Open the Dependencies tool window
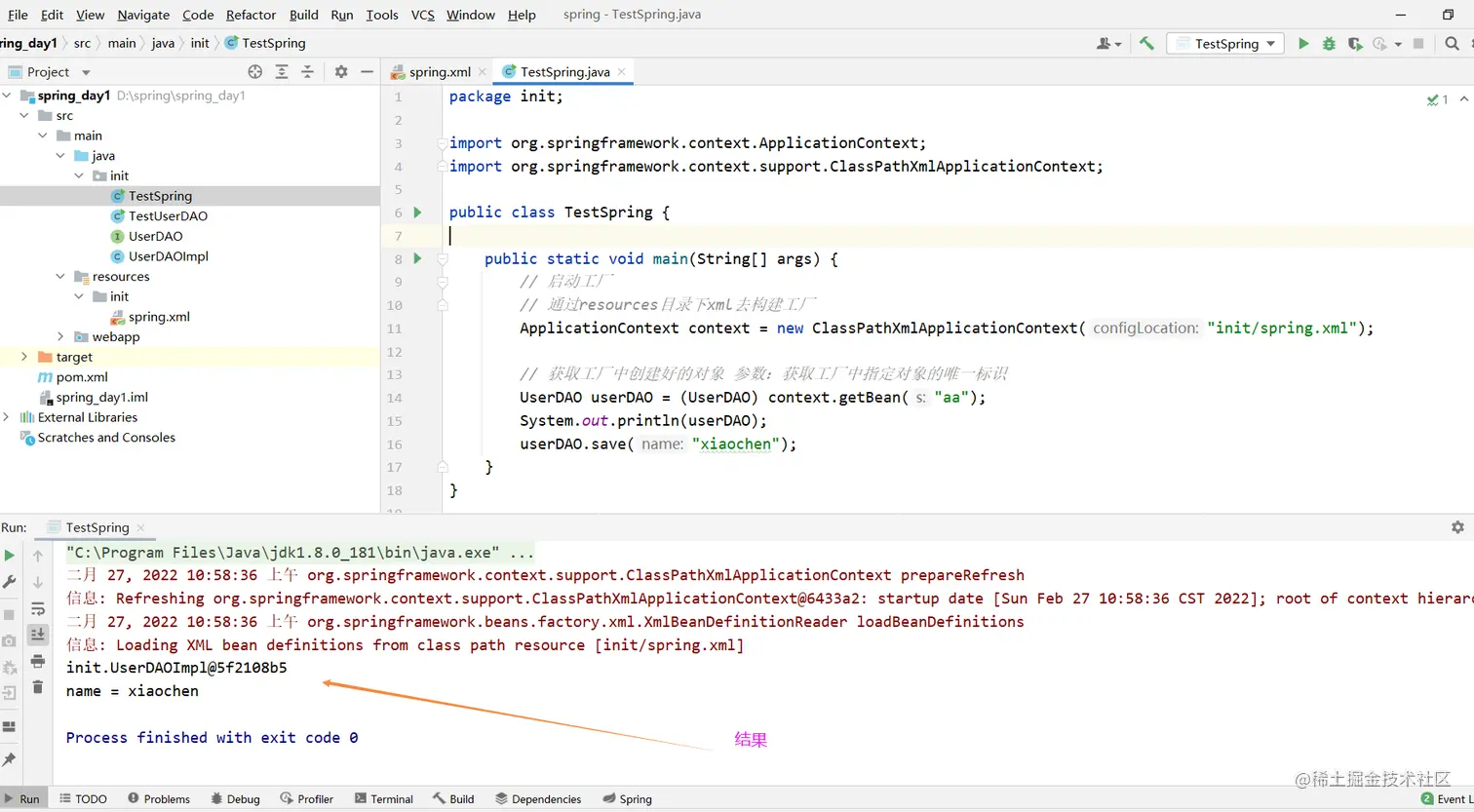The height and width of the screenshot is (812, 1474). pos(538,798)
